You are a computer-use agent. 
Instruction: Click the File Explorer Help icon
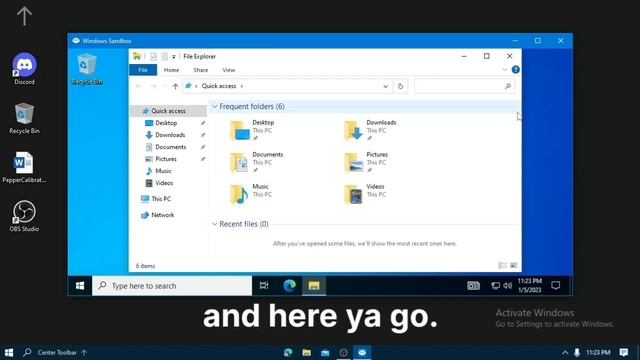point(516,70)
